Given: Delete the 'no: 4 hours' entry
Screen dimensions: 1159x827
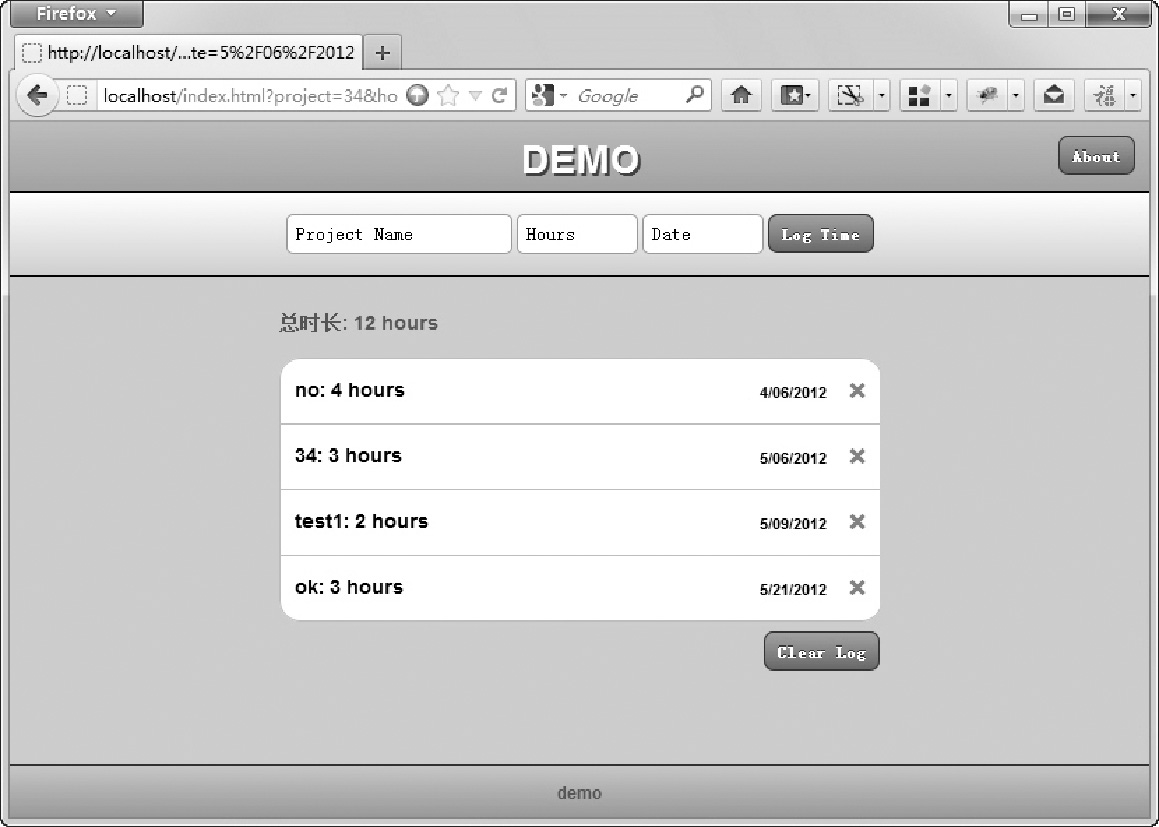Looking at the screenshot, I should [857, 390].
